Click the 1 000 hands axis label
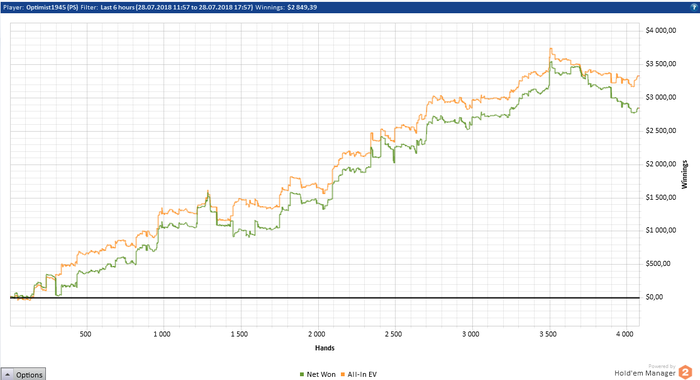 point(162,334)
